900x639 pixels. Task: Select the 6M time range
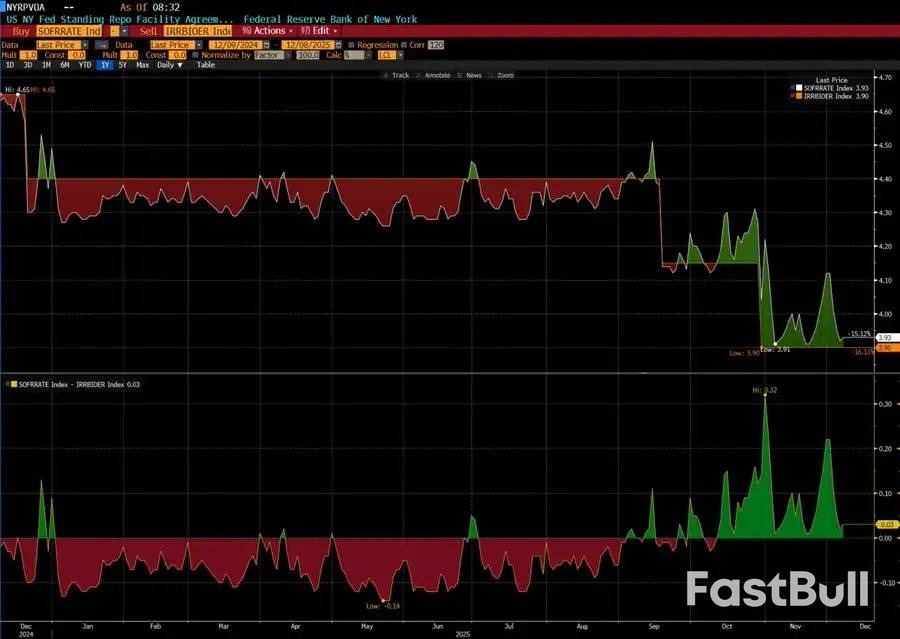(x=64, y=65)
